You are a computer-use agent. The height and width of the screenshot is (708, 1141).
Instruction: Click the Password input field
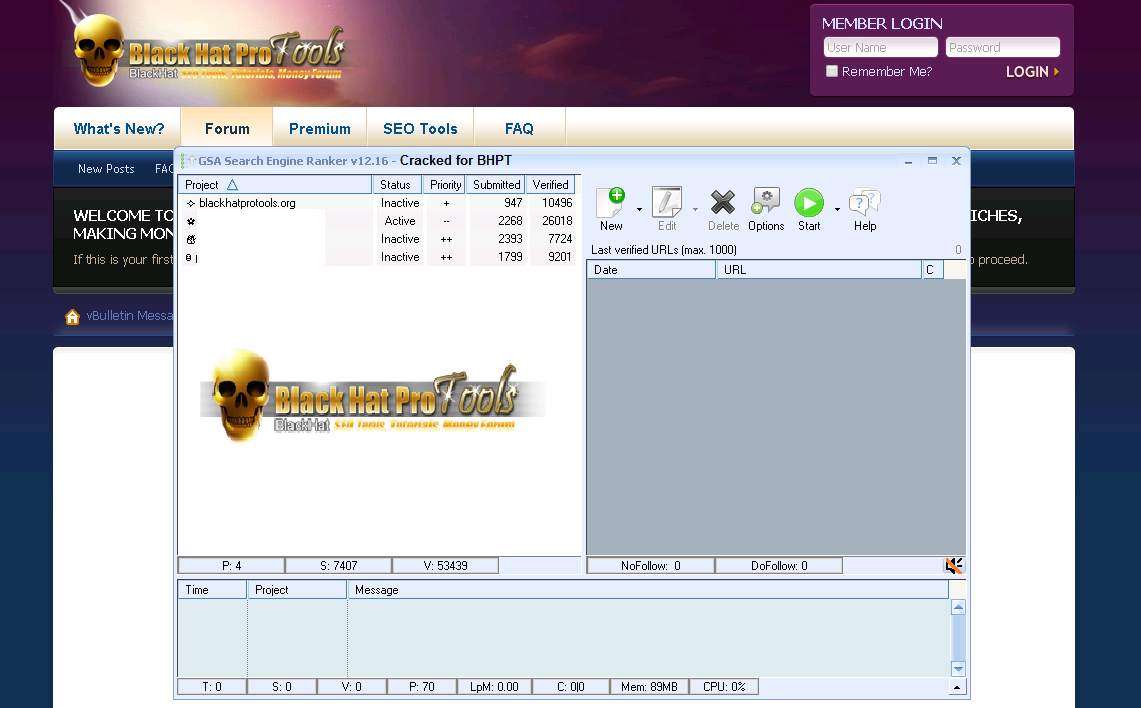1003,47
